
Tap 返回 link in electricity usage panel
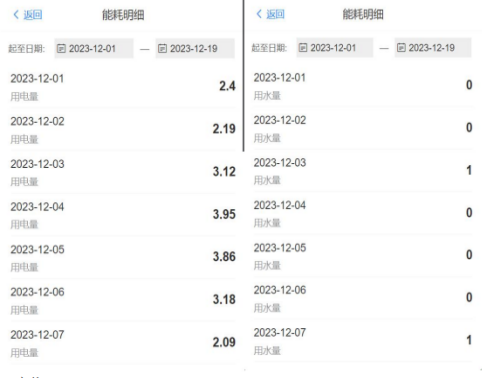(x=33, y=15)
